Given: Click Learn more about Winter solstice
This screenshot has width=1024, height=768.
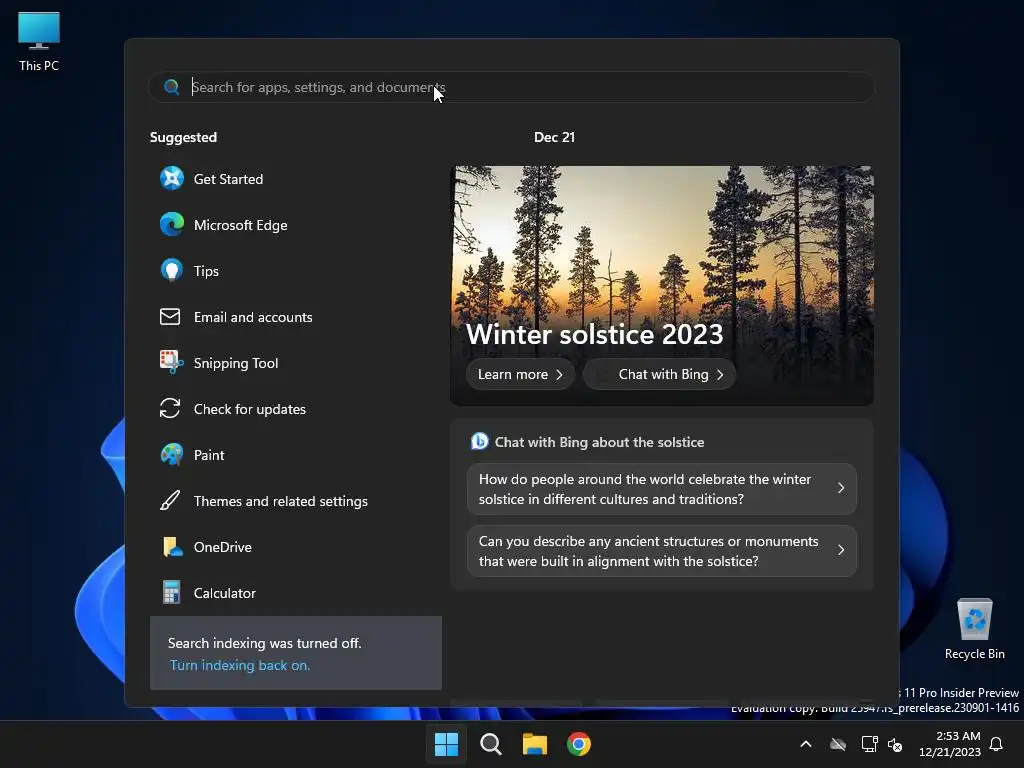Looking at the screenshot, I should (520, 374).
